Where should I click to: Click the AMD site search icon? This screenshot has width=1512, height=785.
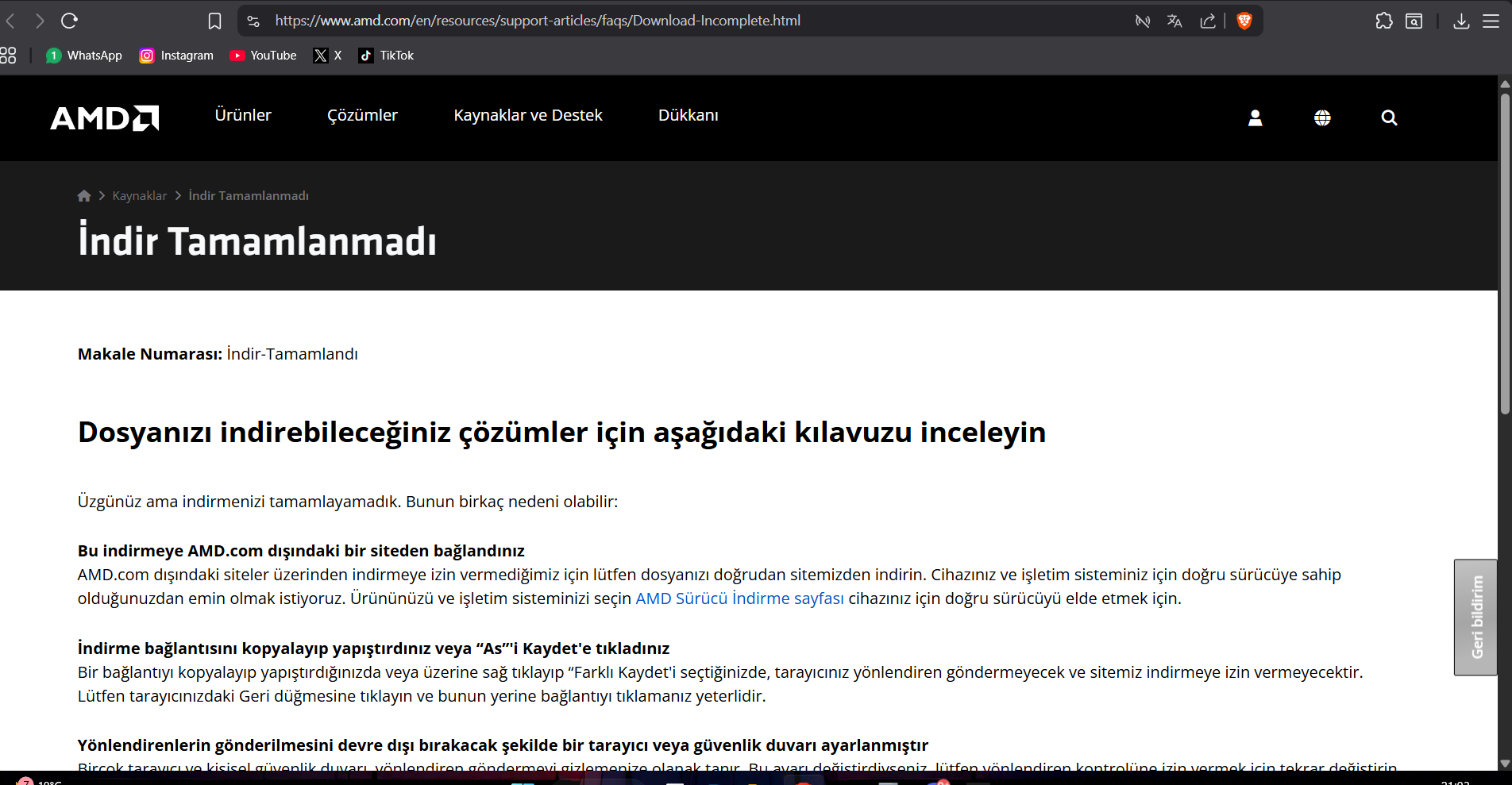pos(1389,117)
